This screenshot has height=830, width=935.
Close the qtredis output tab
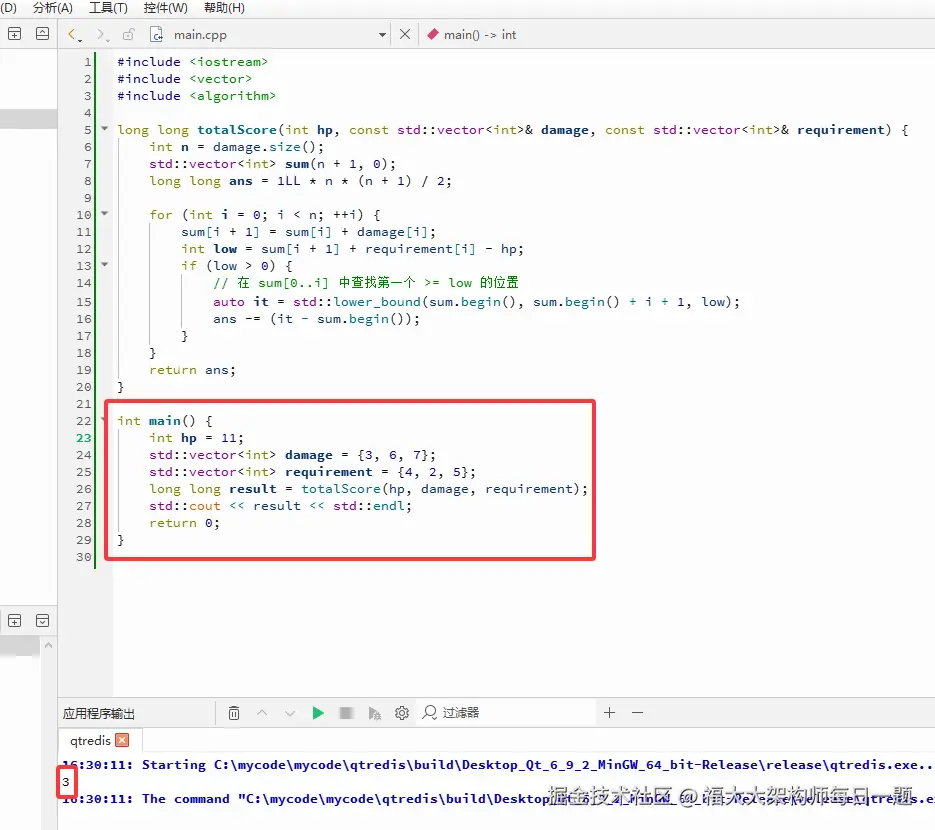pos(122,740)
